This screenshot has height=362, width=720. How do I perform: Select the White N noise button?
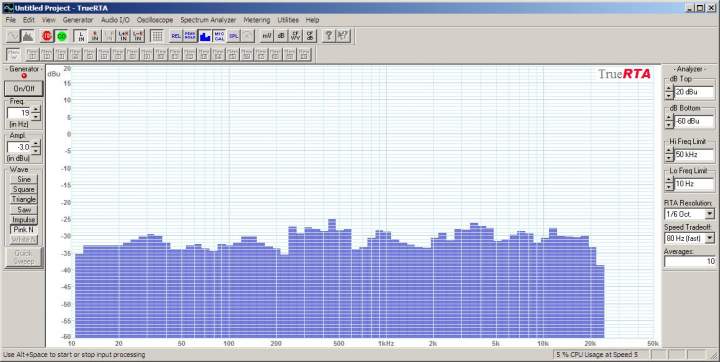[x=24, y=240]
